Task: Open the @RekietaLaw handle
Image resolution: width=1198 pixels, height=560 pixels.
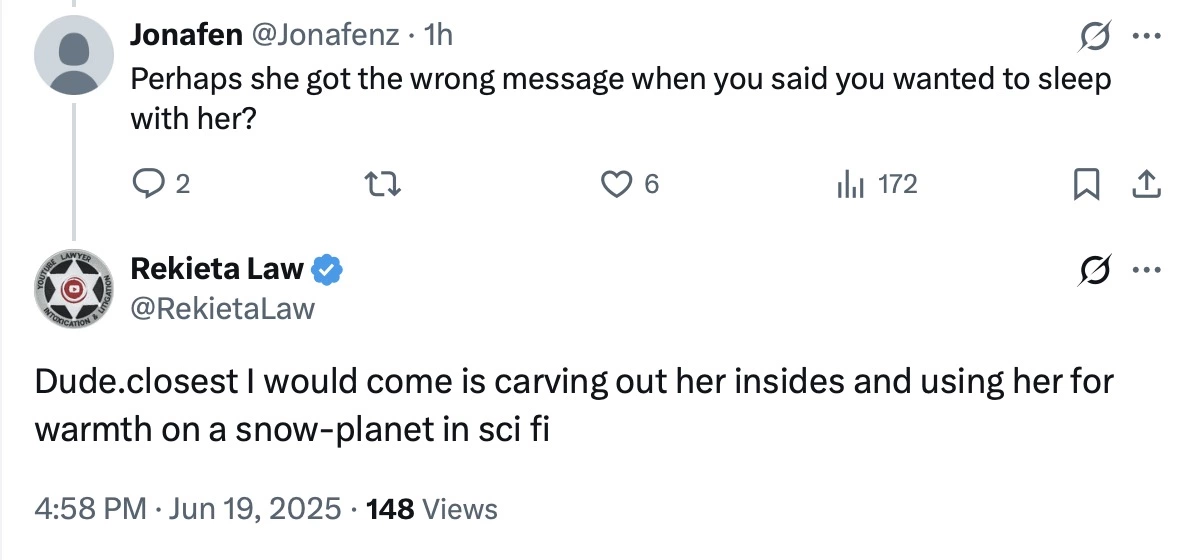Action: pyautogui.click(x=223, y=308)
